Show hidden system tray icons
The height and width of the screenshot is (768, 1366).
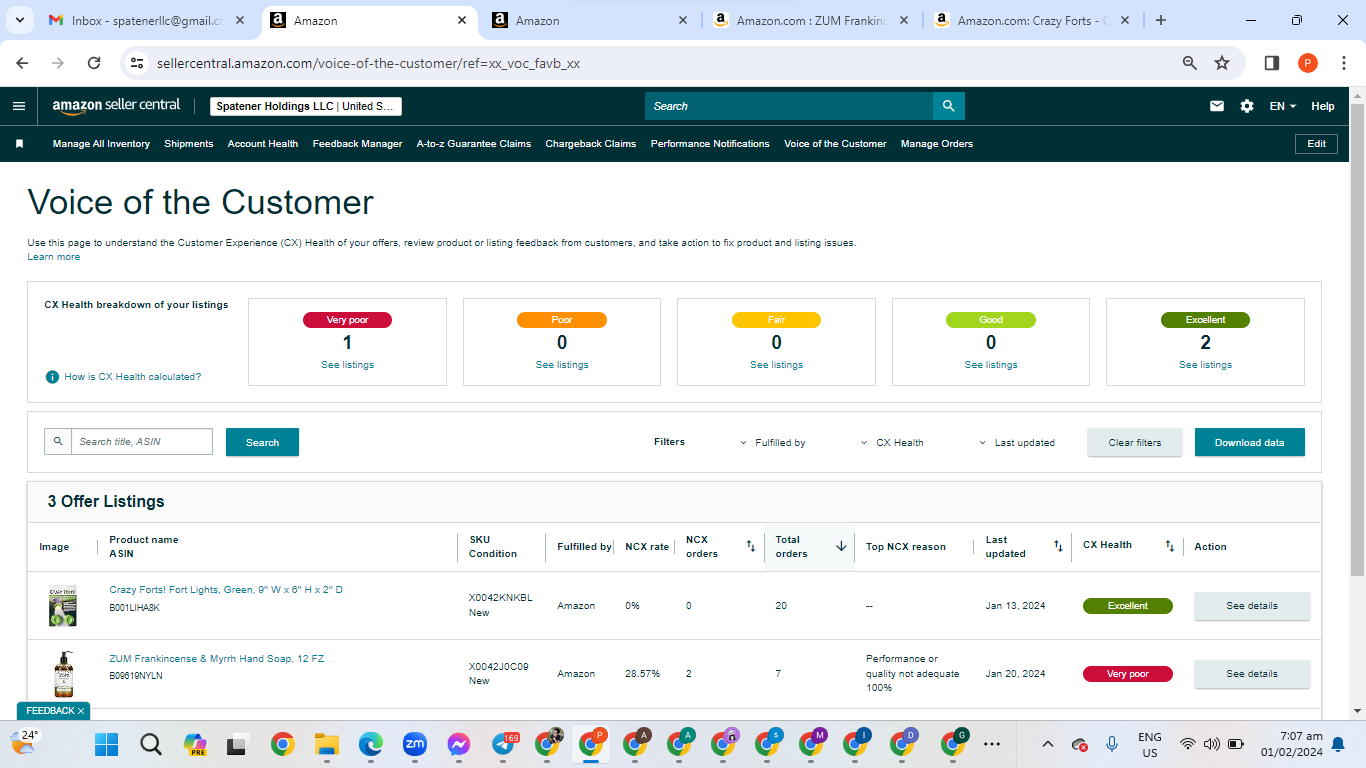1048,744
